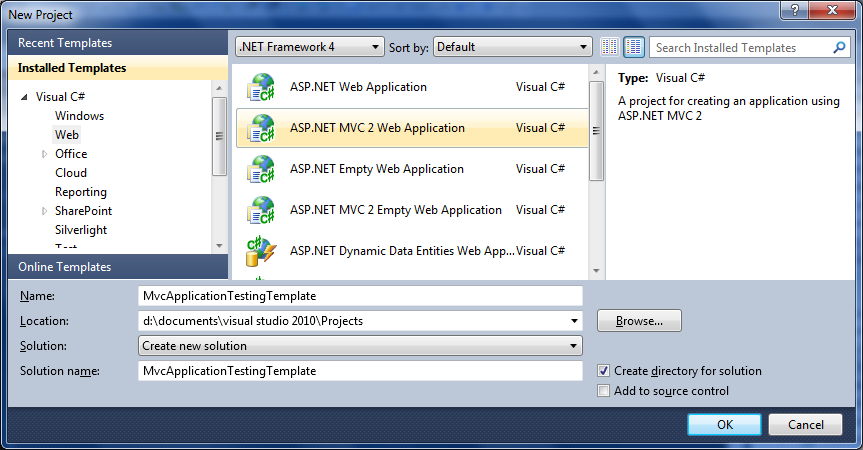Click the Cancel button
The height and width of the screenshot is (450, 863).
(x=805, y=425)
